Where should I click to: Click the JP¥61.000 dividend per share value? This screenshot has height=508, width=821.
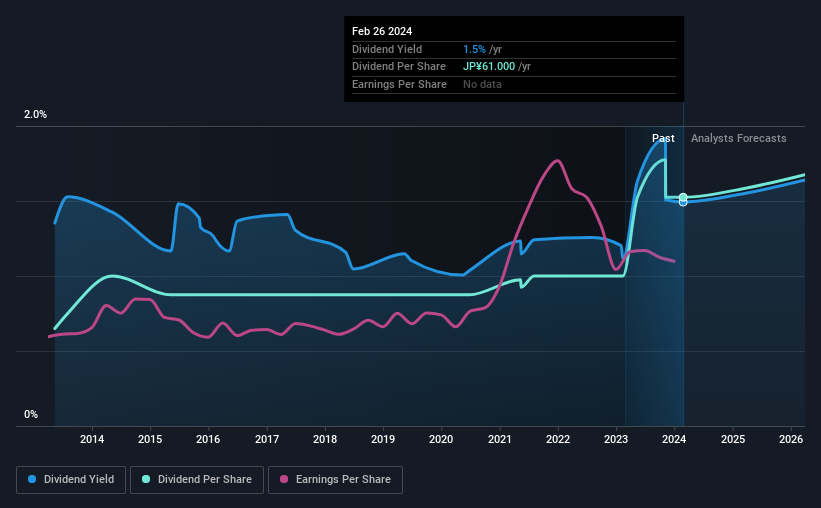[x=489, y=67]
